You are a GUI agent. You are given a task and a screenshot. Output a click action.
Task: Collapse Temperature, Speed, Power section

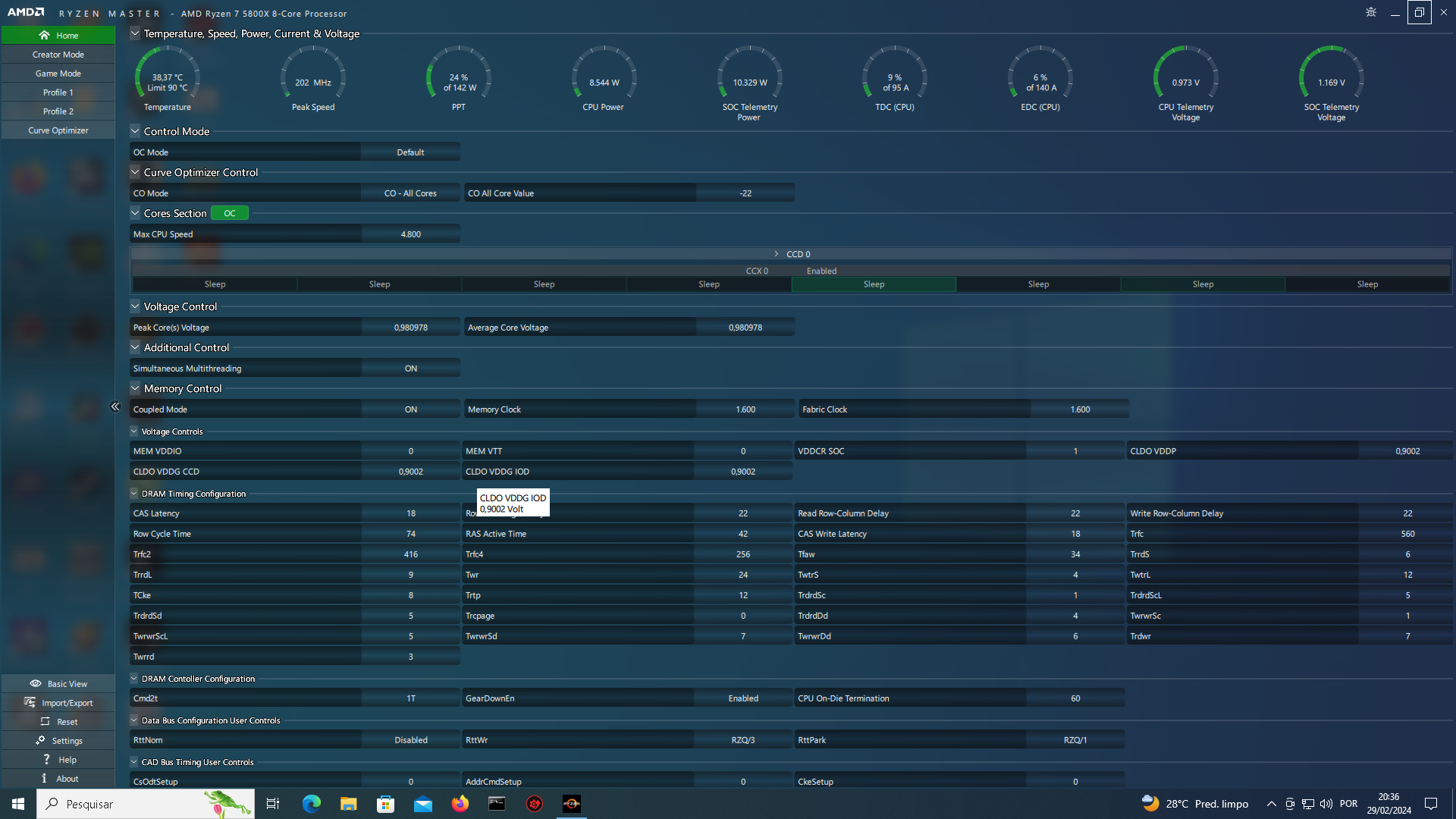(x=135, y=33)
